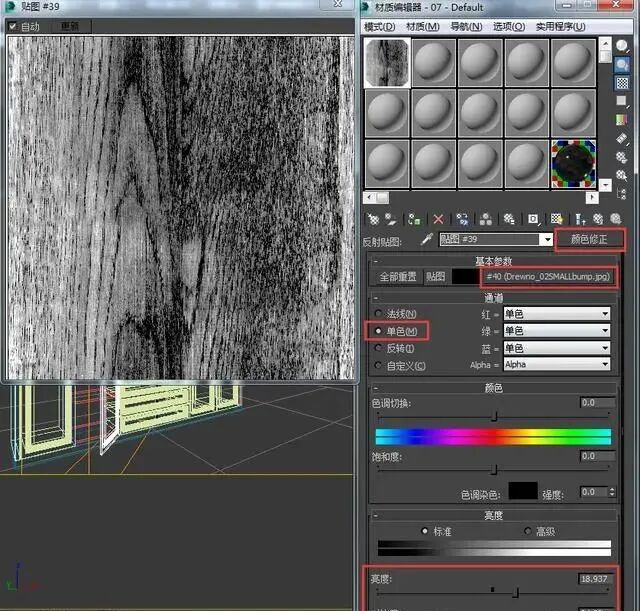Viewport: 640px width, 611px height.
Task: Click the black color swatch beside 贴图
Action: pos(466,276)
